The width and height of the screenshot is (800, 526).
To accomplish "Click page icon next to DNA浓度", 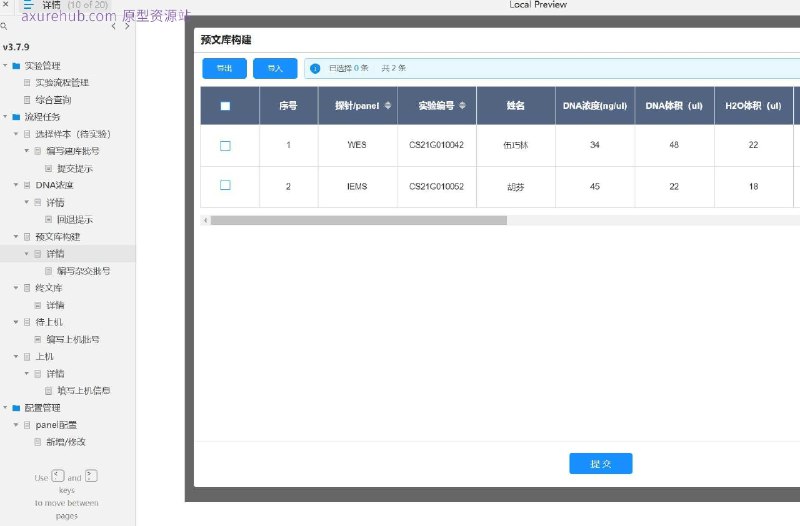I will [27, 185].
